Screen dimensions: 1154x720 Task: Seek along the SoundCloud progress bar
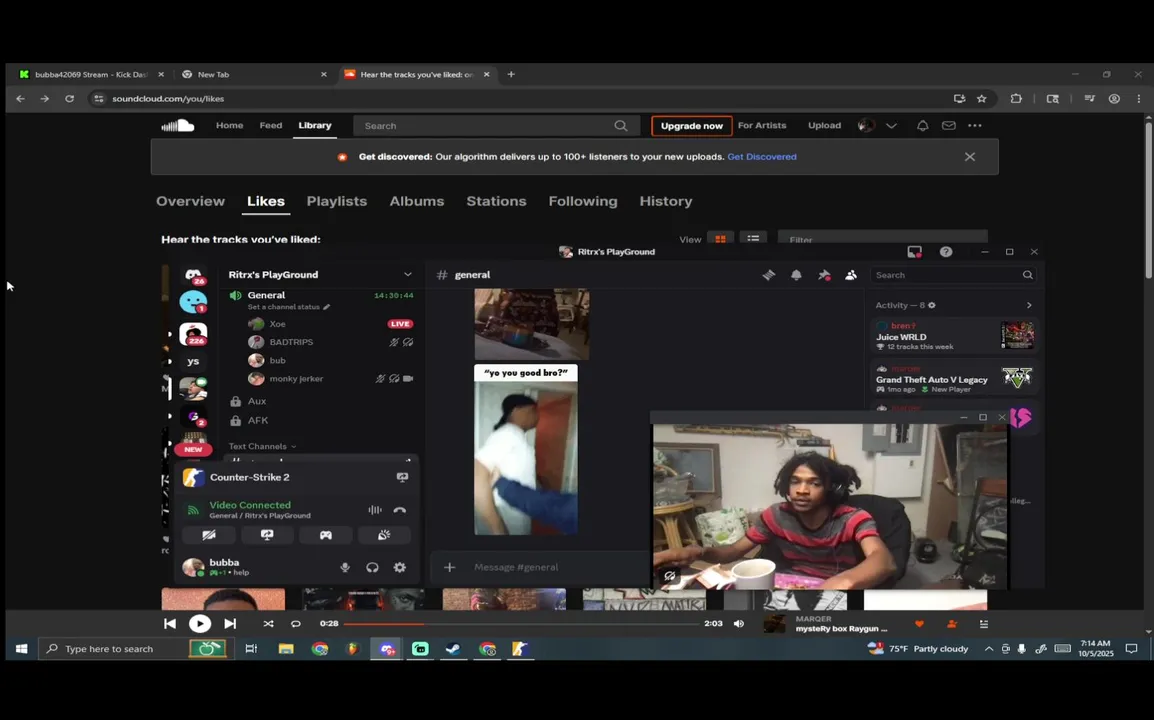(x=521, y=624)
